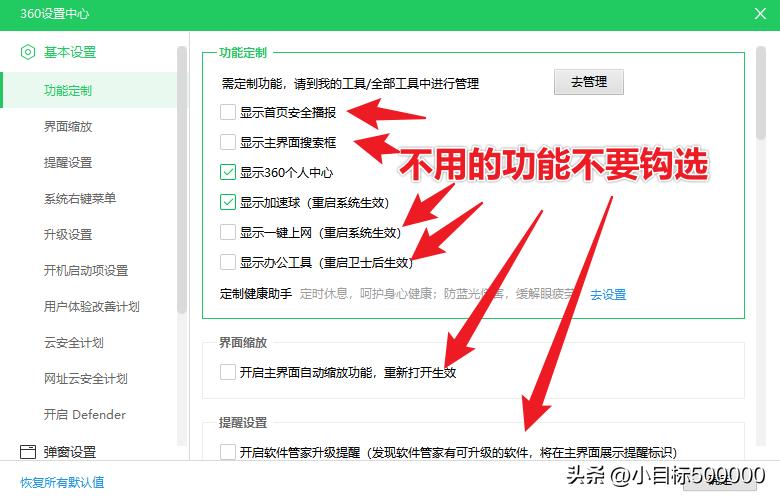Enable 显示首页安全播报 checkbox
This screenshot has width=780, height=500.
click(228, 112)
